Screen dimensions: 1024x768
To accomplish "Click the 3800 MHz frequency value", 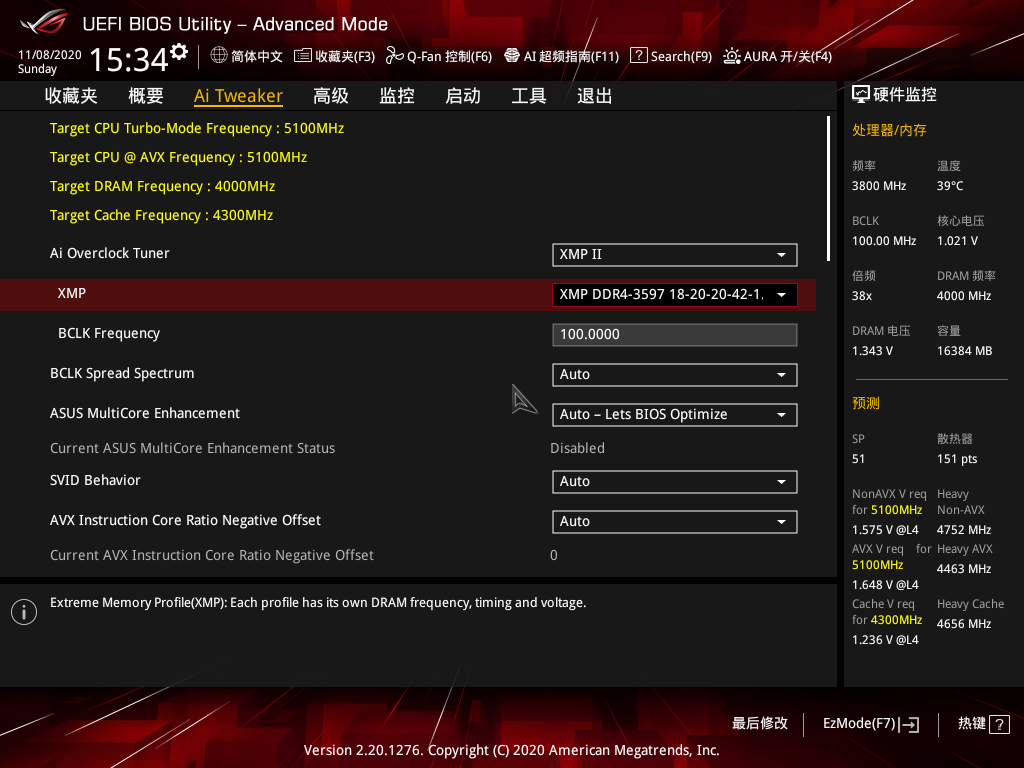I will pos(879,186).
